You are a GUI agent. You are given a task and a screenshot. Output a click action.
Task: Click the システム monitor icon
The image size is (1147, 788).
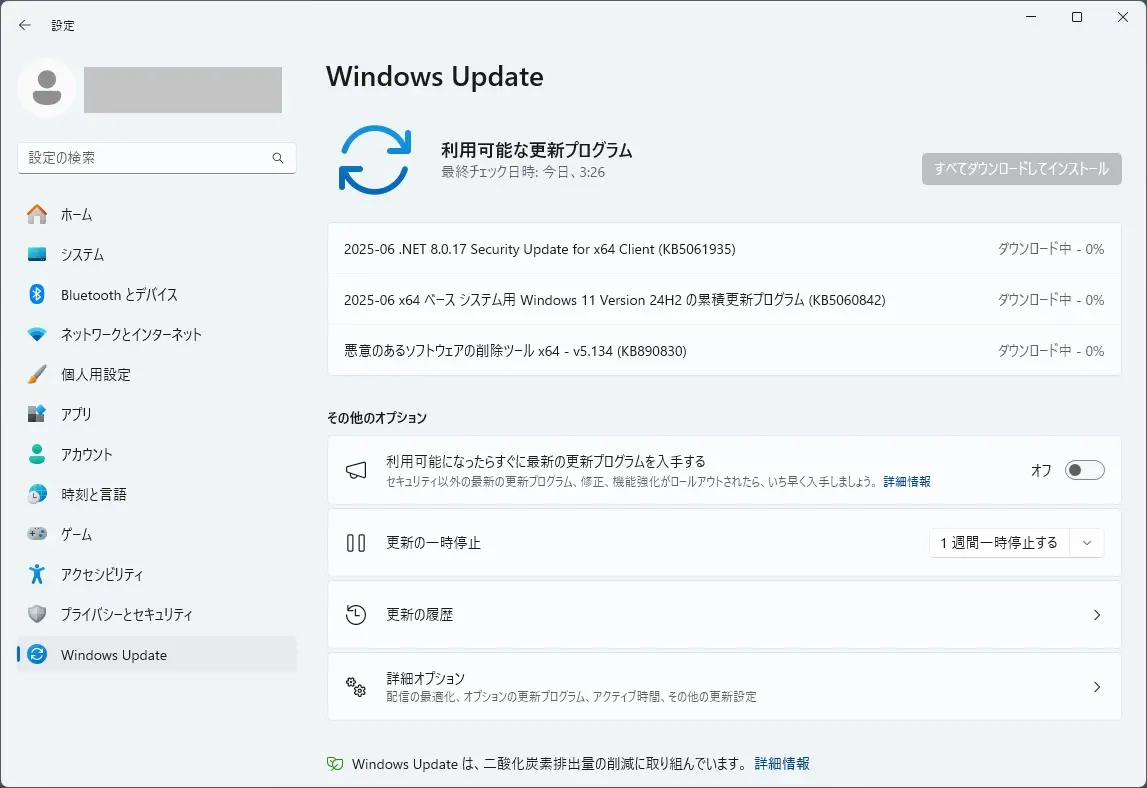tap(37, 255)
